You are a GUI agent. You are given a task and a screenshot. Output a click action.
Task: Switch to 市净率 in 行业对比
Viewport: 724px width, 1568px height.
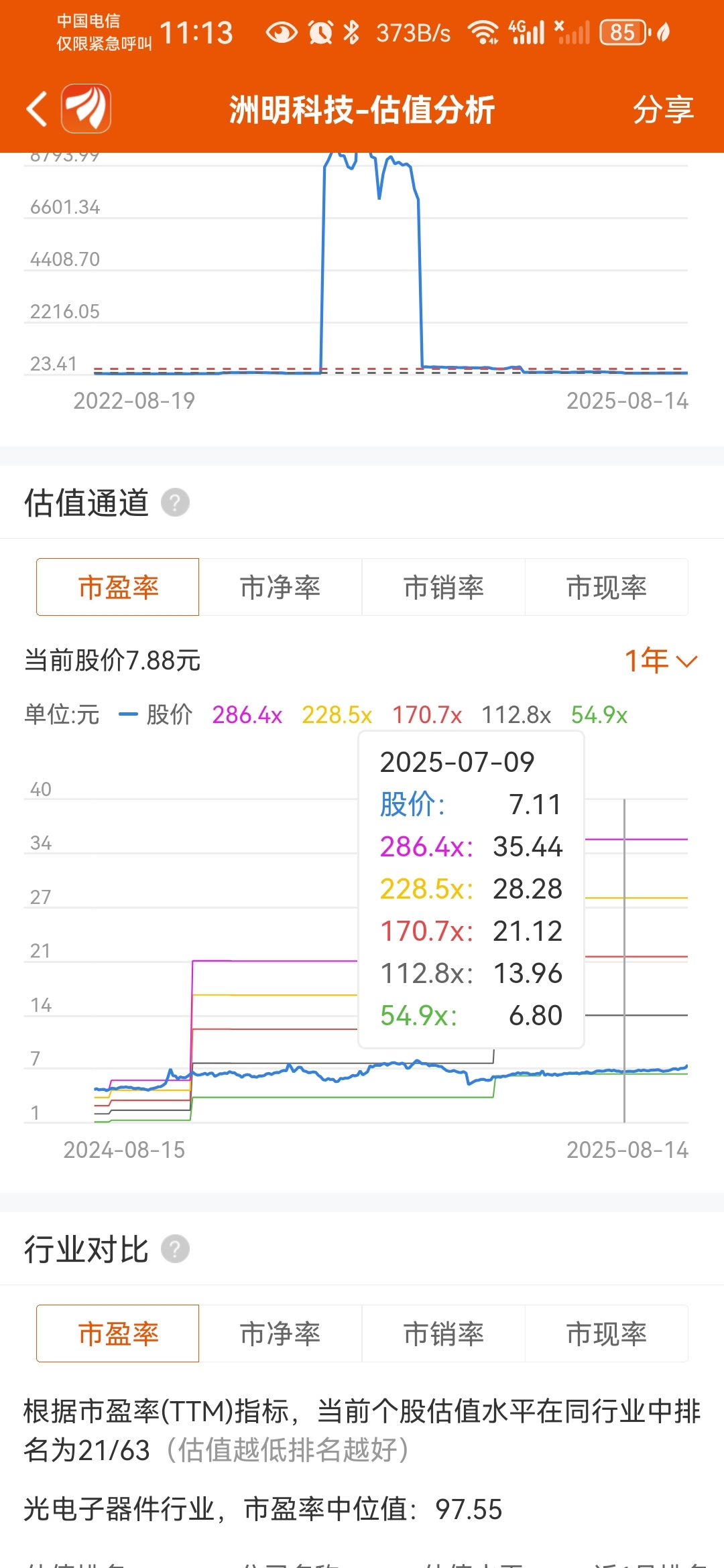[280, 1333]
